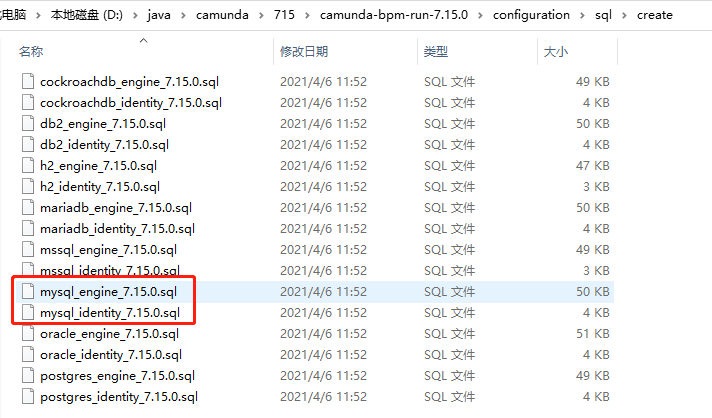
Task: Select the cockroachdb_engine_7.15.0.sql file icon
Action: (x=28, y=81)
